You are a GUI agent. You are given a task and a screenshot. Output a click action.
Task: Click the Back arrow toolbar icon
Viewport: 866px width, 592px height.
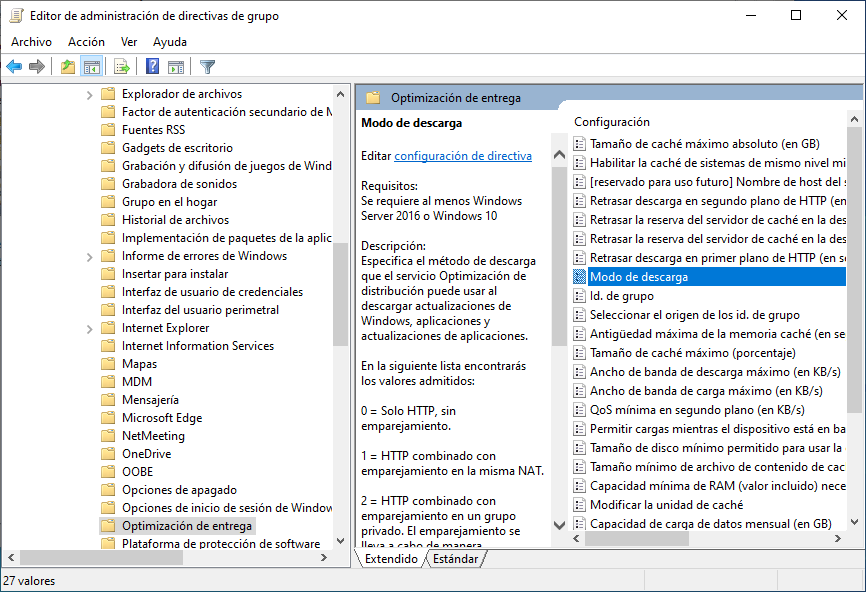pos(14,67)
